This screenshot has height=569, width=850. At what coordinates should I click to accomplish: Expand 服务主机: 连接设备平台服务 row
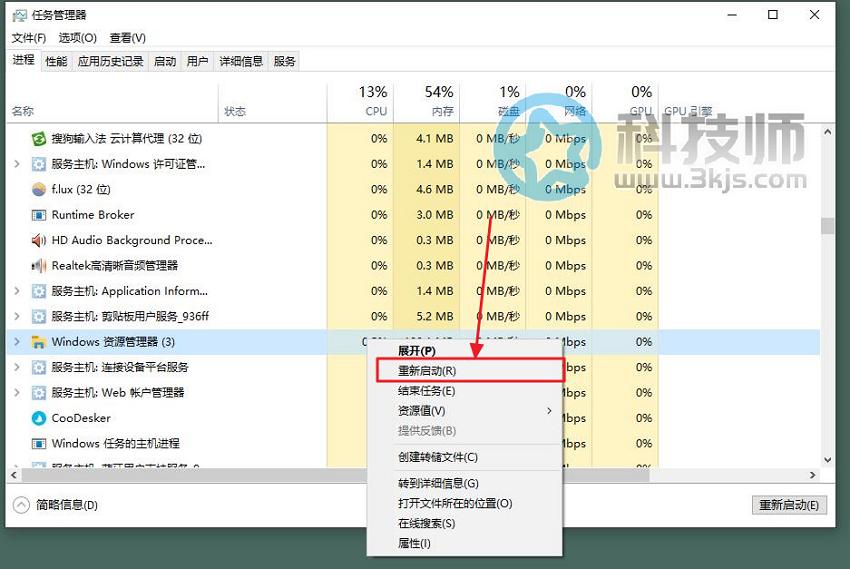pos(17,367)
